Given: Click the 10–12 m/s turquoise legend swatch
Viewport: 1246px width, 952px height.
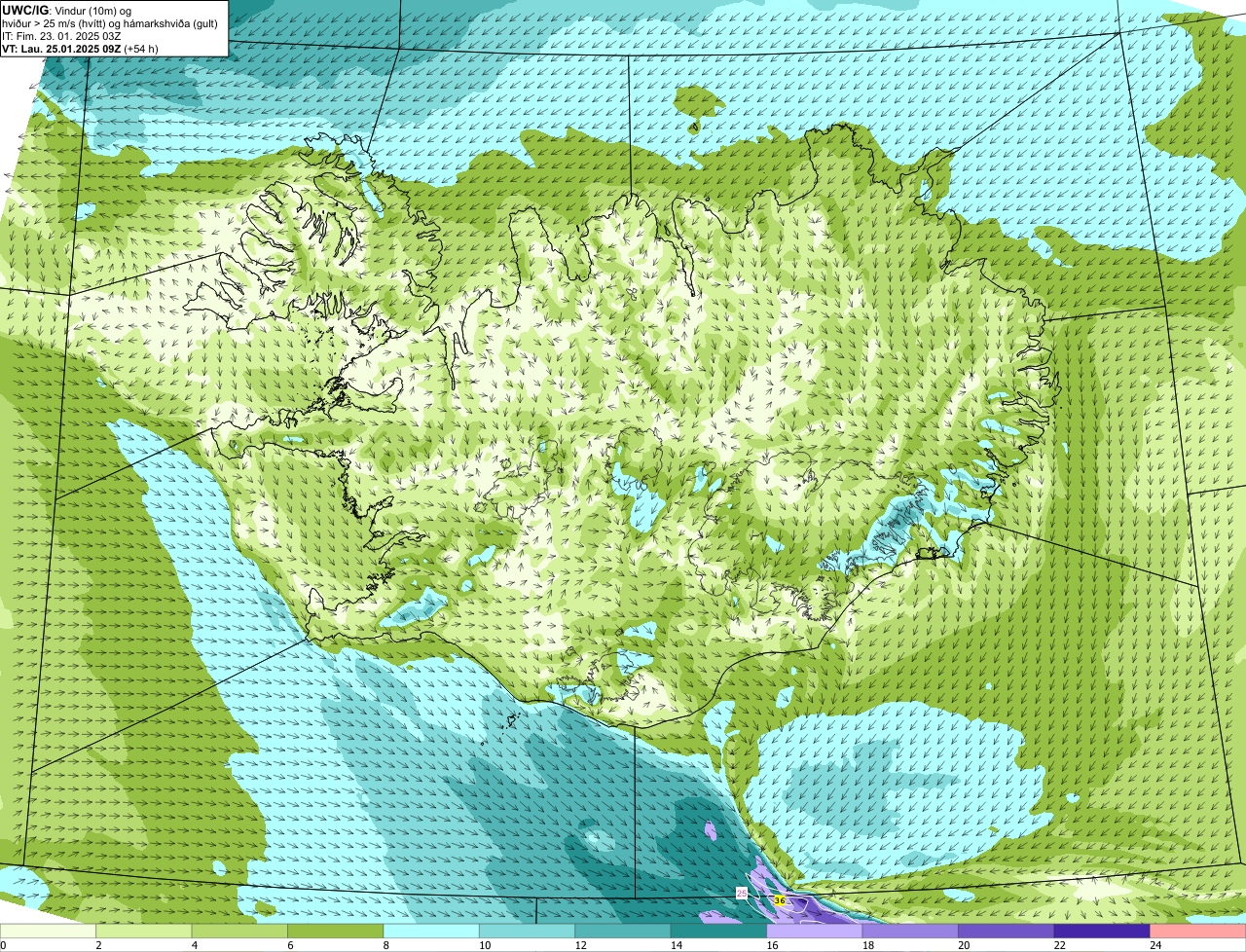Looking at the screenshot, I should [528, 932].
